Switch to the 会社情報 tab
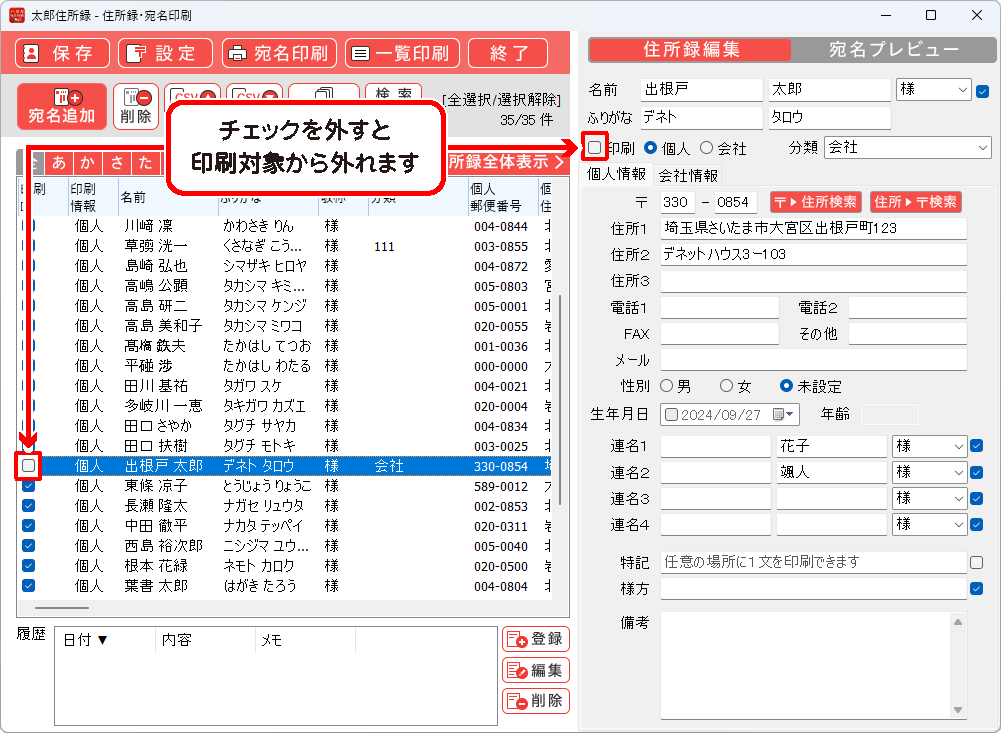Image resolution: width=1001 pixels, height=733 pixels. [x=688, y=175]
